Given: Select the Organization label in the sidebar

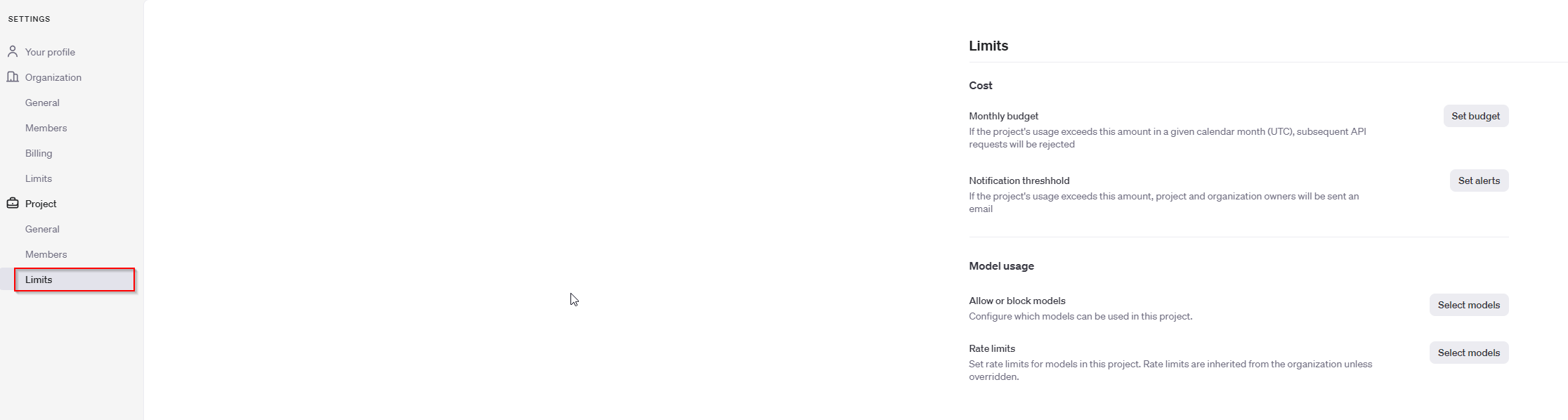Looking at the screenshot, I should coord(53,77).
